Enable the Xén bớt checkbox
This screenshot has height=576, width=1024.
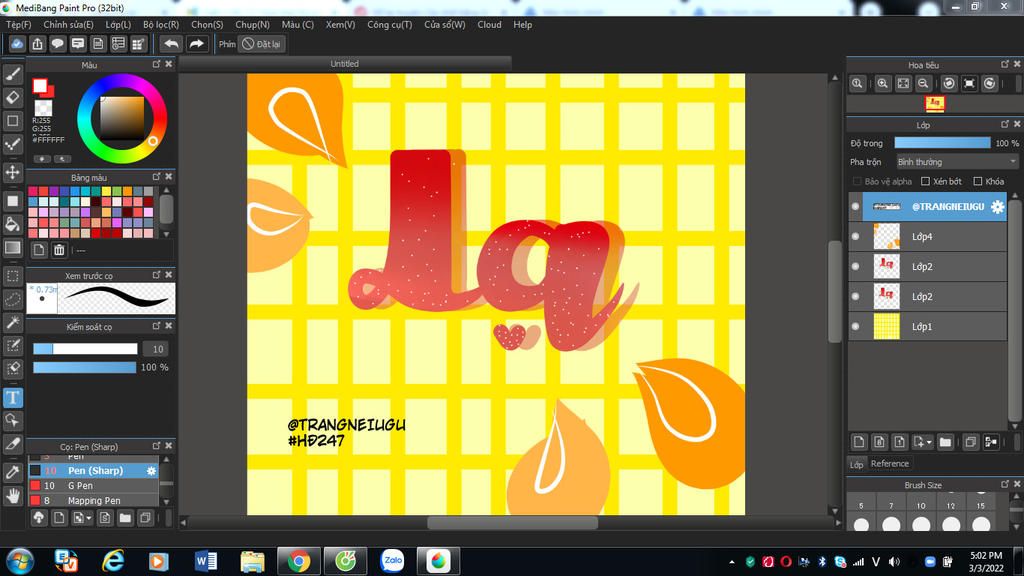pos(925,181)
